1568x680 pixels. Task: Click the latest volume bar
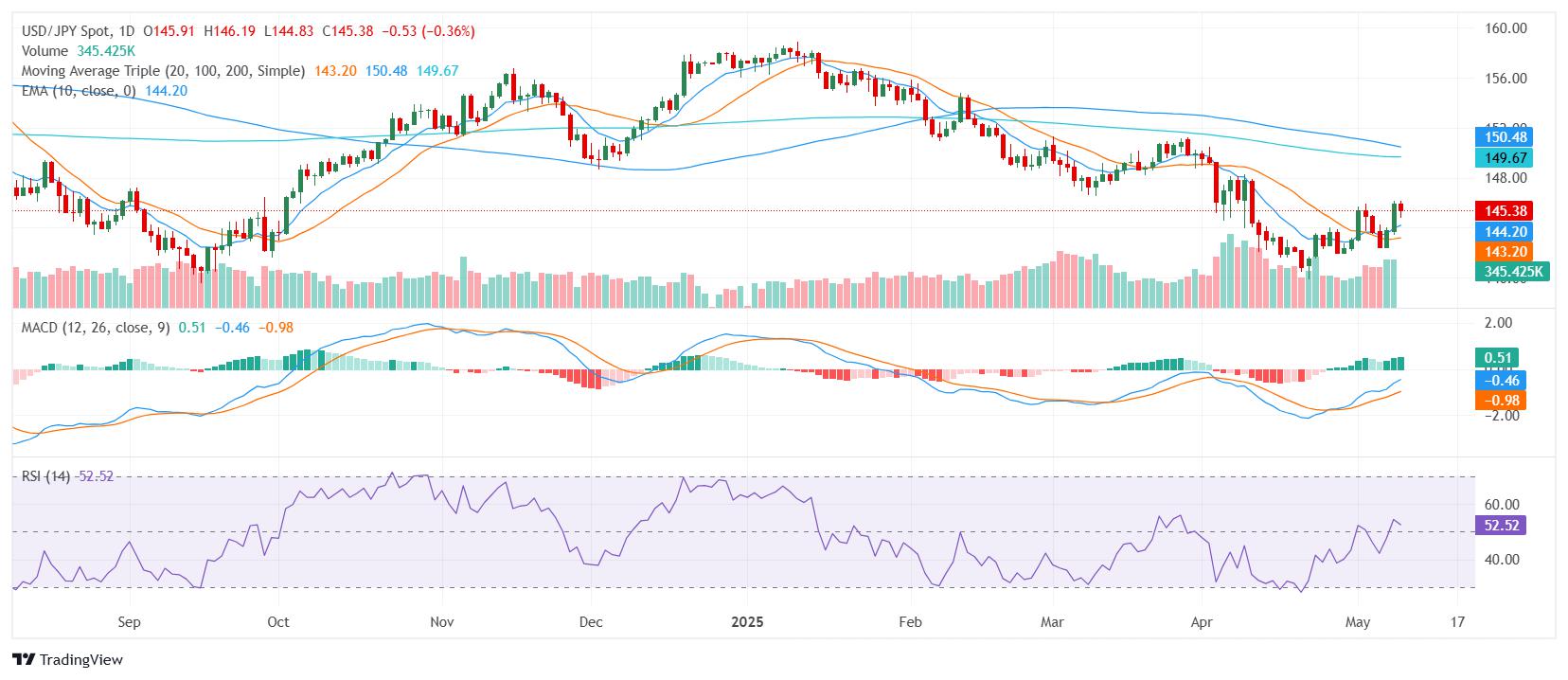(x=1393, y=283)
